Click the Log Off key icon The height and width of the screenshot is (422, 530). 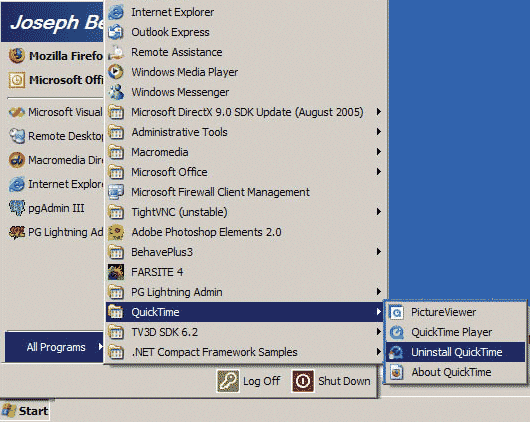pyautogui.click(x=228, y=381)
